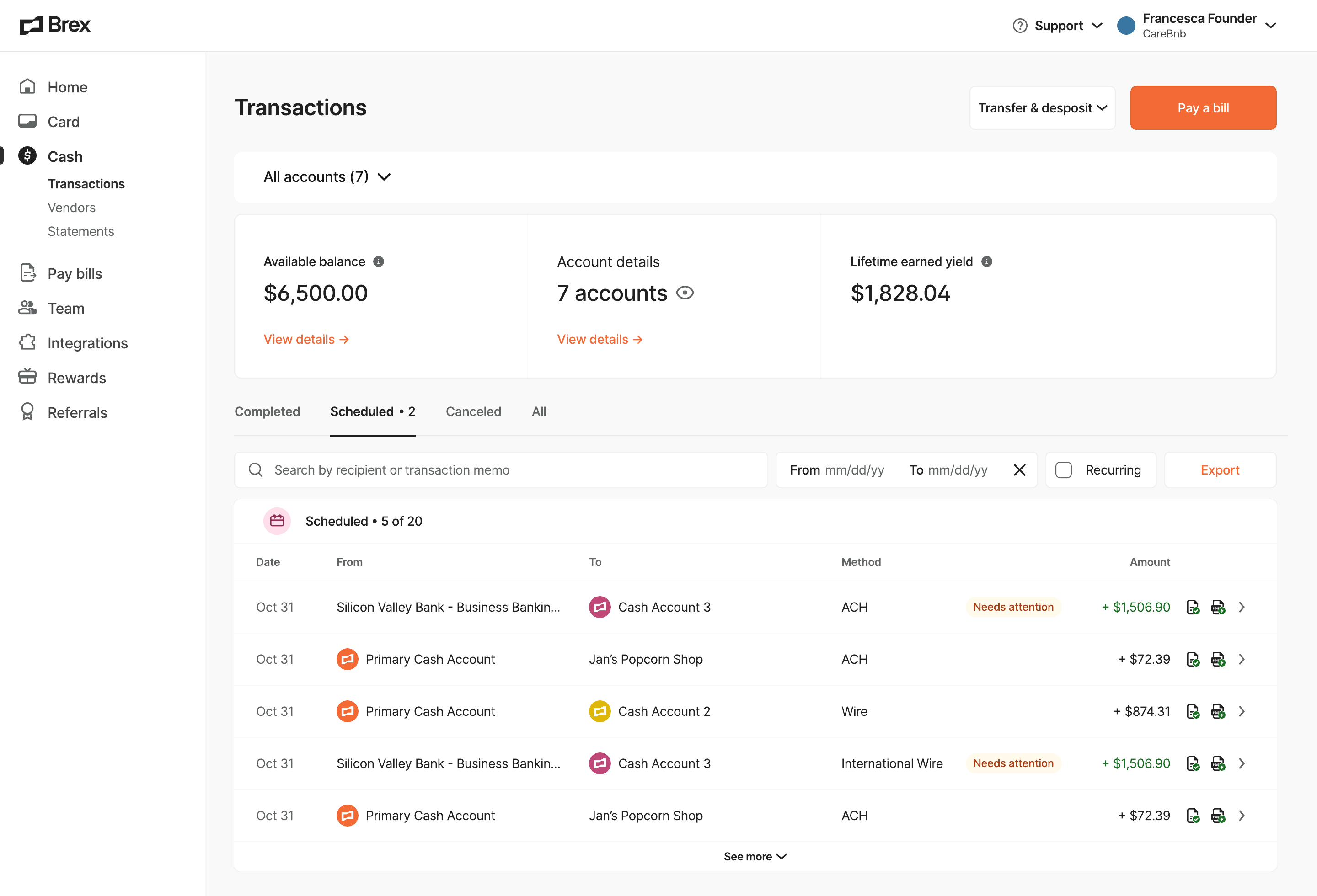Switch to the Completed tab
1317x896 pixels.
(268, 411)
